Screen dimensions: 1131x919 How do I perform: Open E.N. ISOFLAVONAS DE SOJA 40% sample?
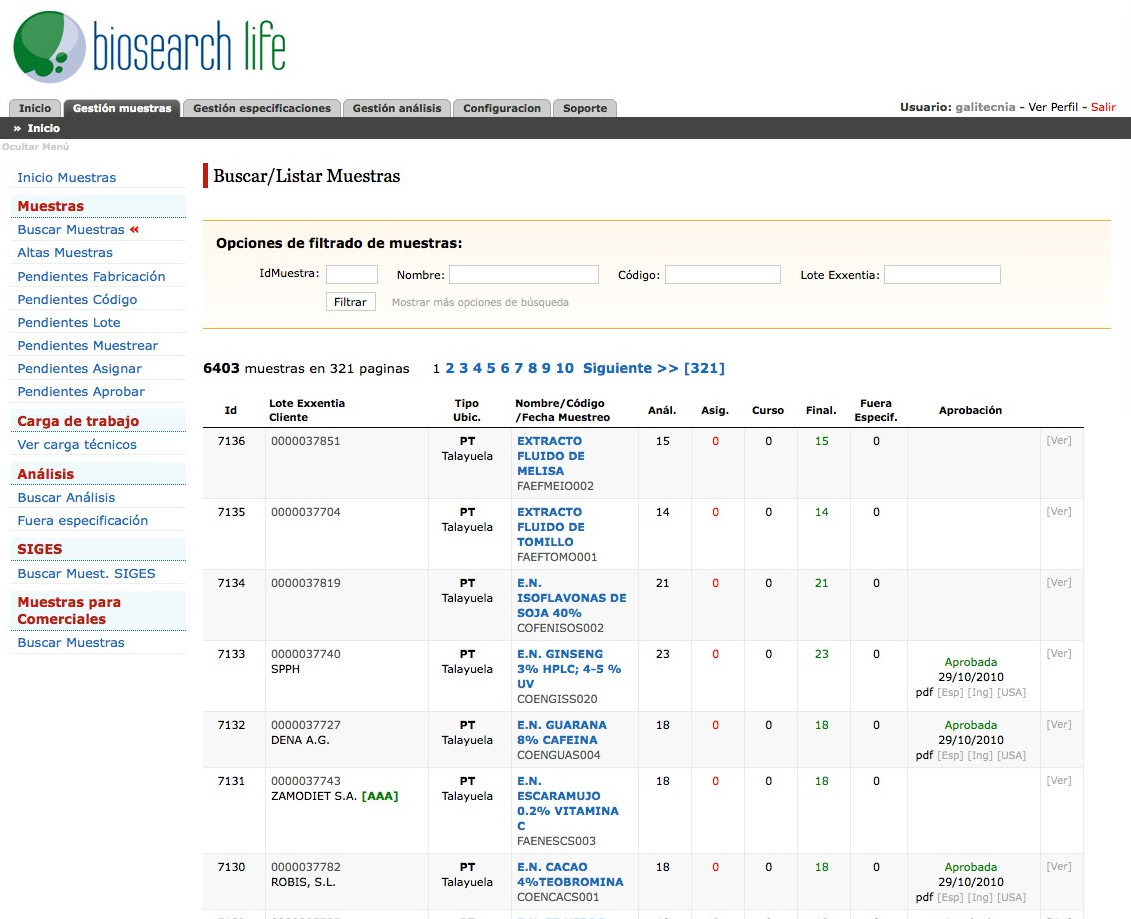[571, 598]
